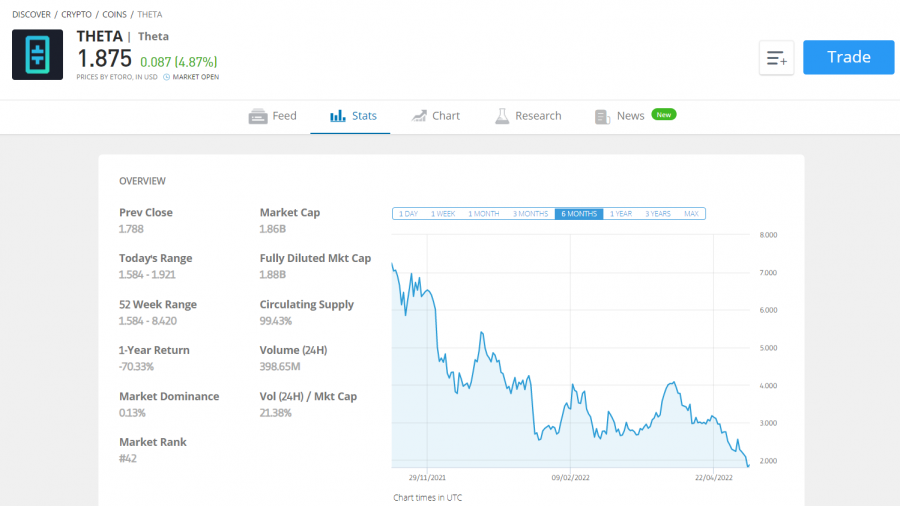
Task: Click the current price 1.875
Action: tap(104, 59)
